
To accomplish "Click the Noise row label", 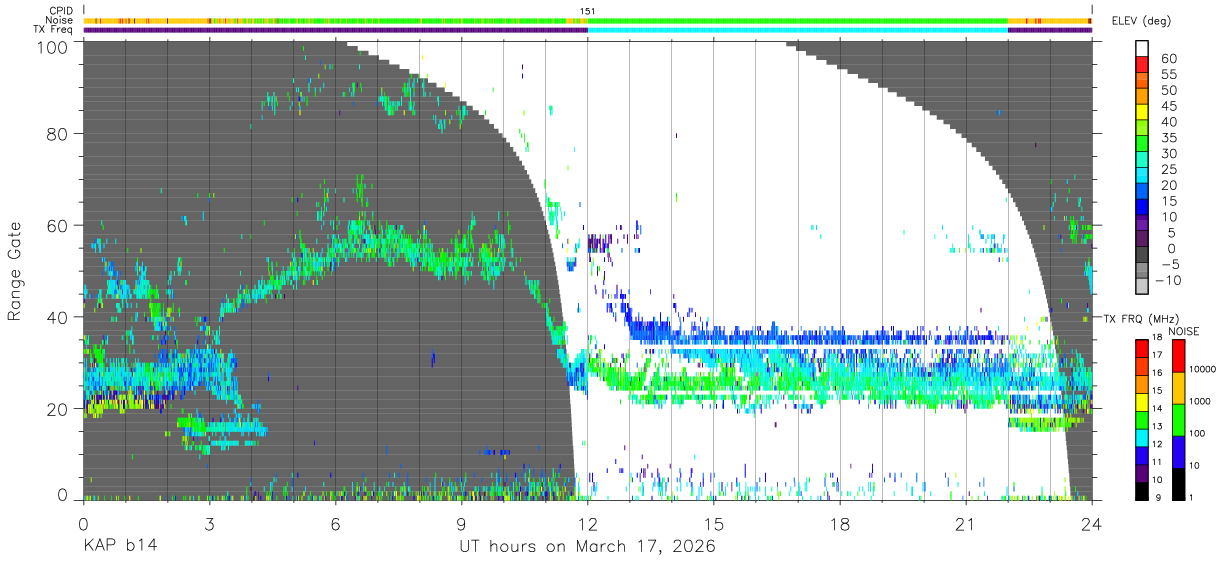I will point(59,20).
